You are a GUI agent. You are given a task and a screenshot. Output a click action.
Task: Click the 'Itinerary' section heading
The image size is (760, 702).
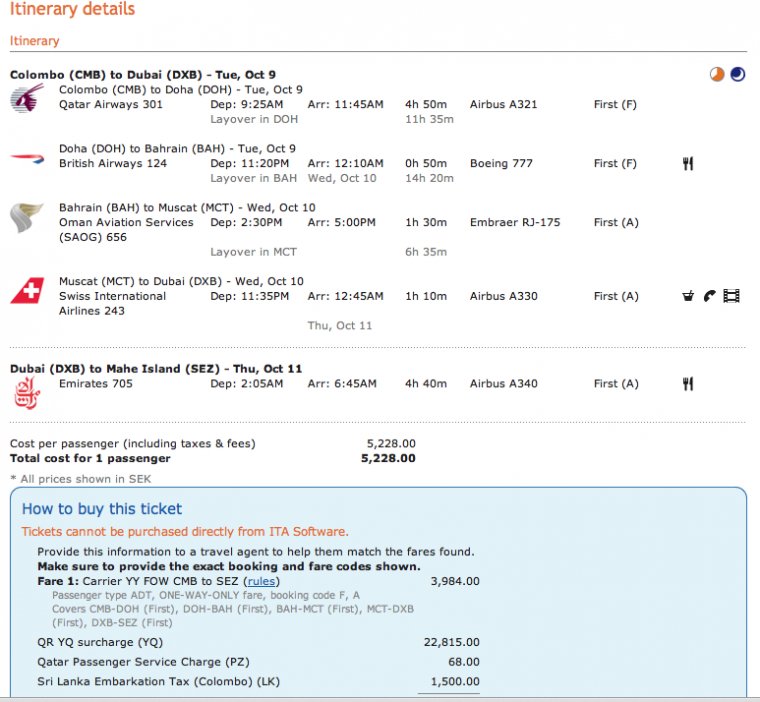tap(34, 41)
